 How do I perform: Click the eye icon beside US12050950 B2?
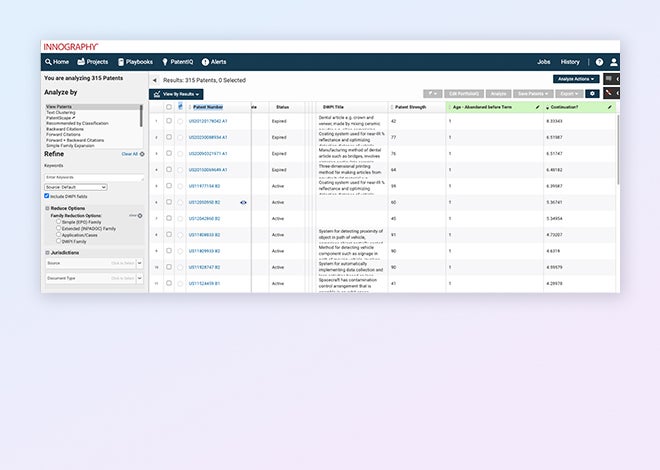(243, 202)
